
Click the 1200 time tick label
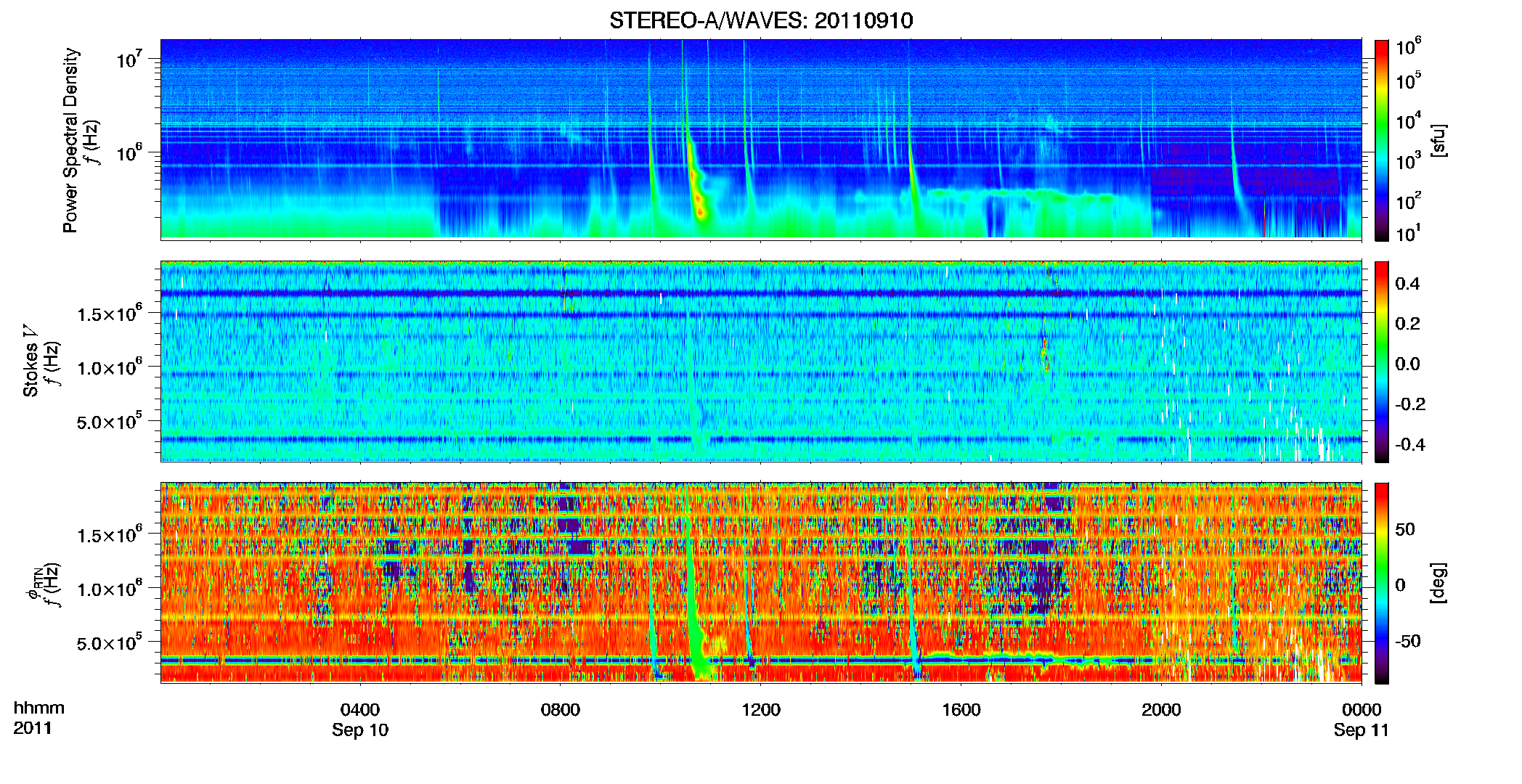pyautogui.click(x=761, y=709)
